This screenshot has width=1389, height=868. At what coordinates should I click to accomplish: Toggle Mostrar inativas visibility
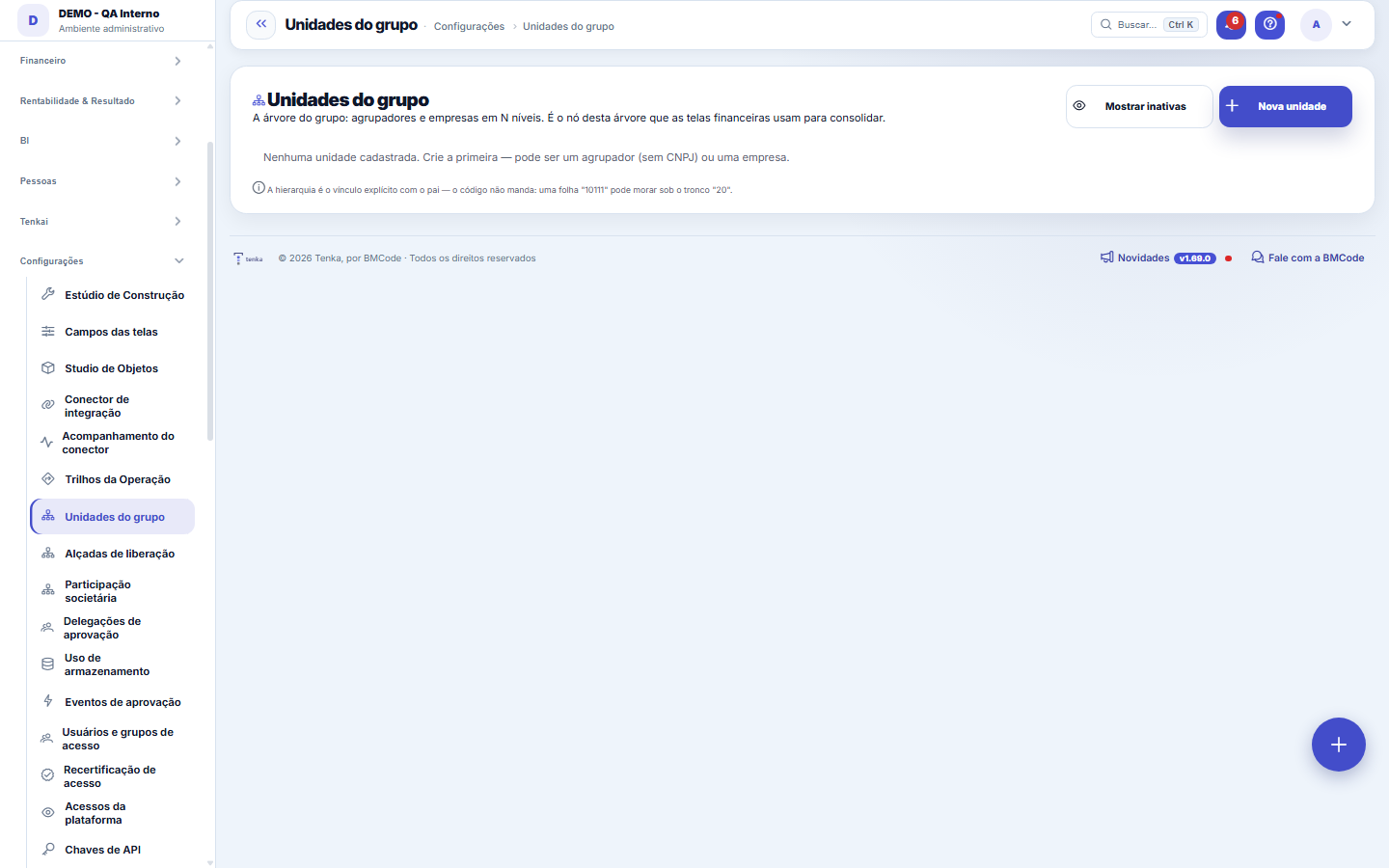[1138, 106]
